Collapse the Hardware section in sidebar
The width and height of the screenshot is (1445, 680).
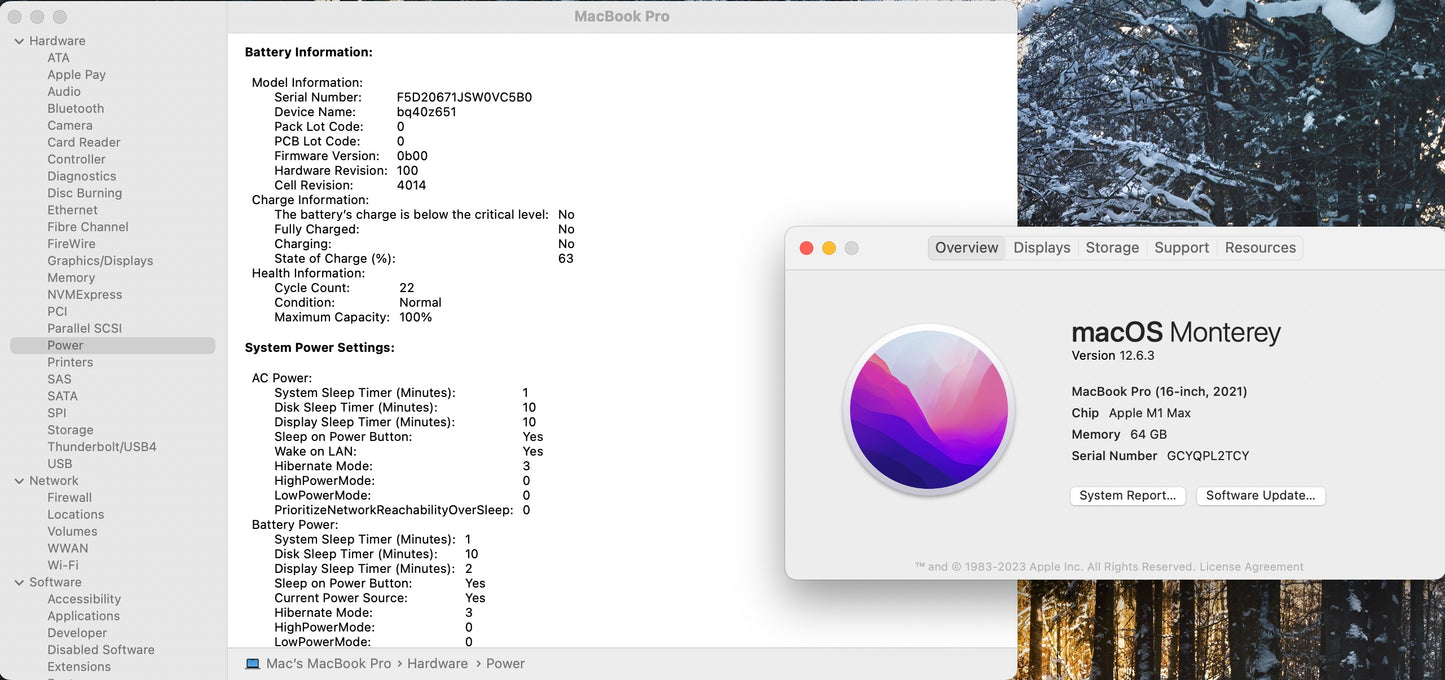point(19,41)
